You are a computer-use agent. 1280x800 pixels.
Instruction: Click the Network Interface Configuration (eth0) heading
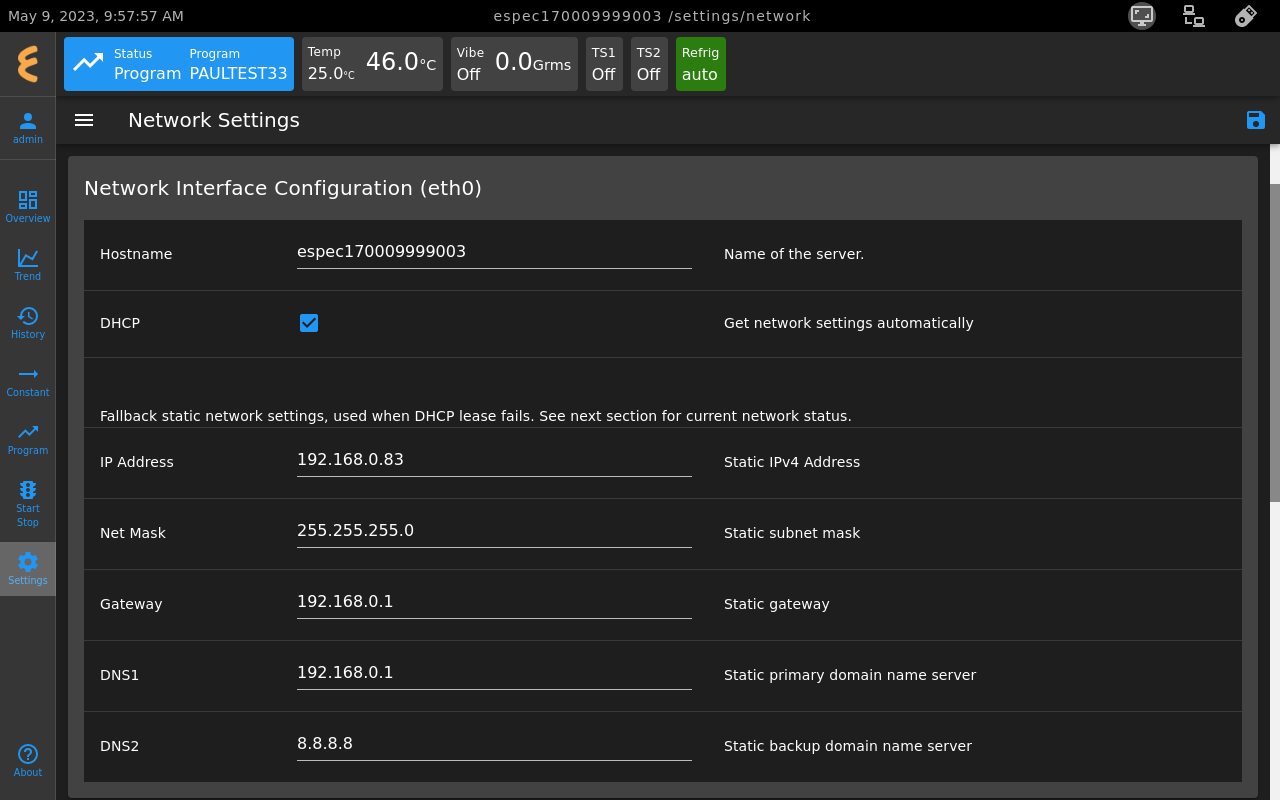pos(283,188)
